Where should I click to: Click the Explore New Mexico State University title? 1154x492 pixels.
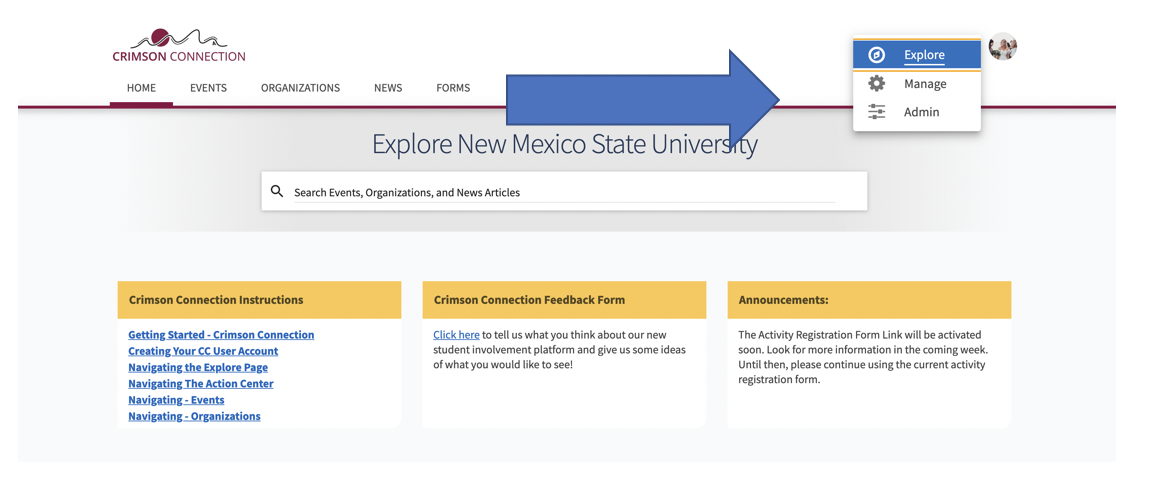pos(564,143)
